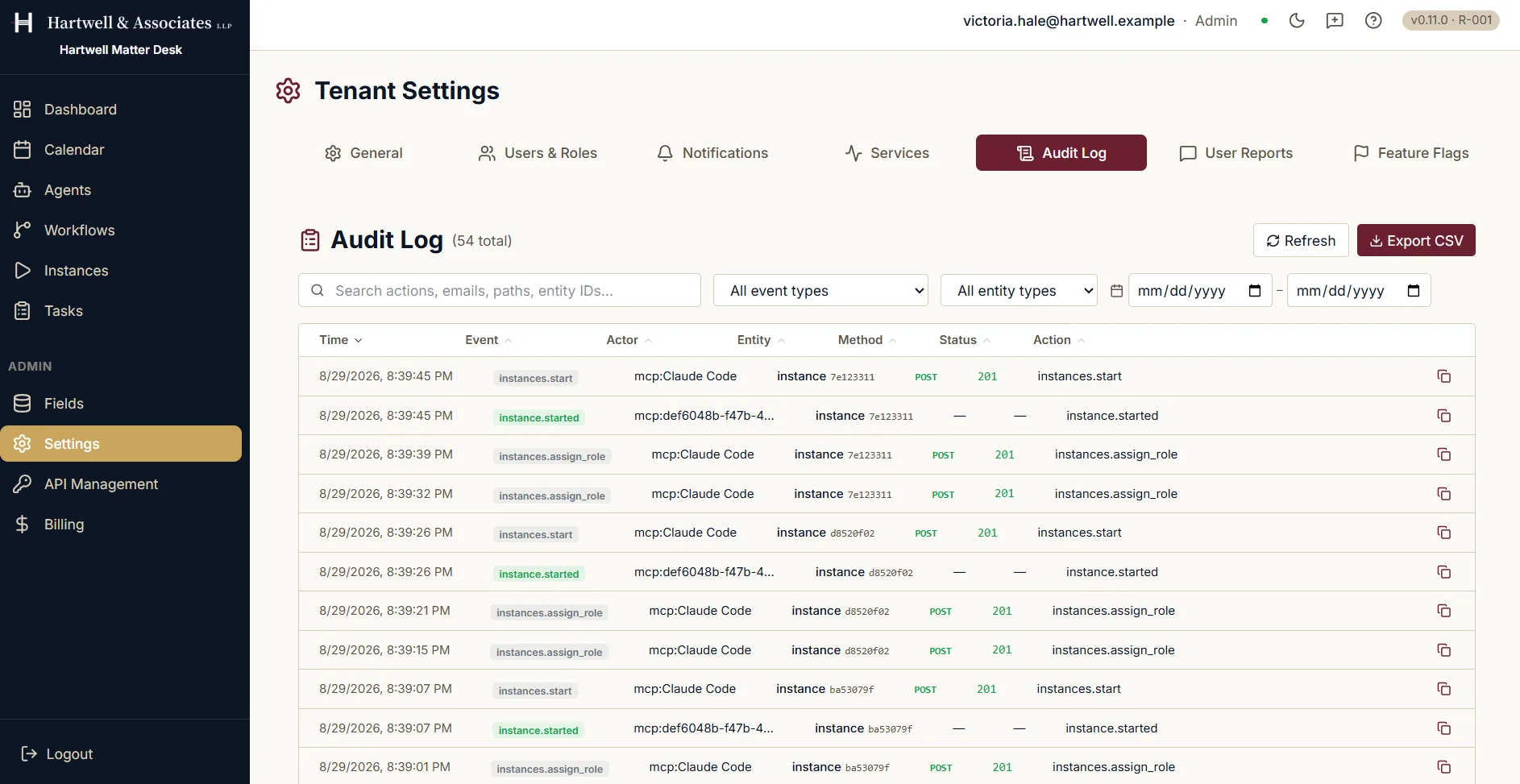This screenshot has height=784, width=1520.
Task: Open the All event types dropdown
Action: [x=820, y=290]
